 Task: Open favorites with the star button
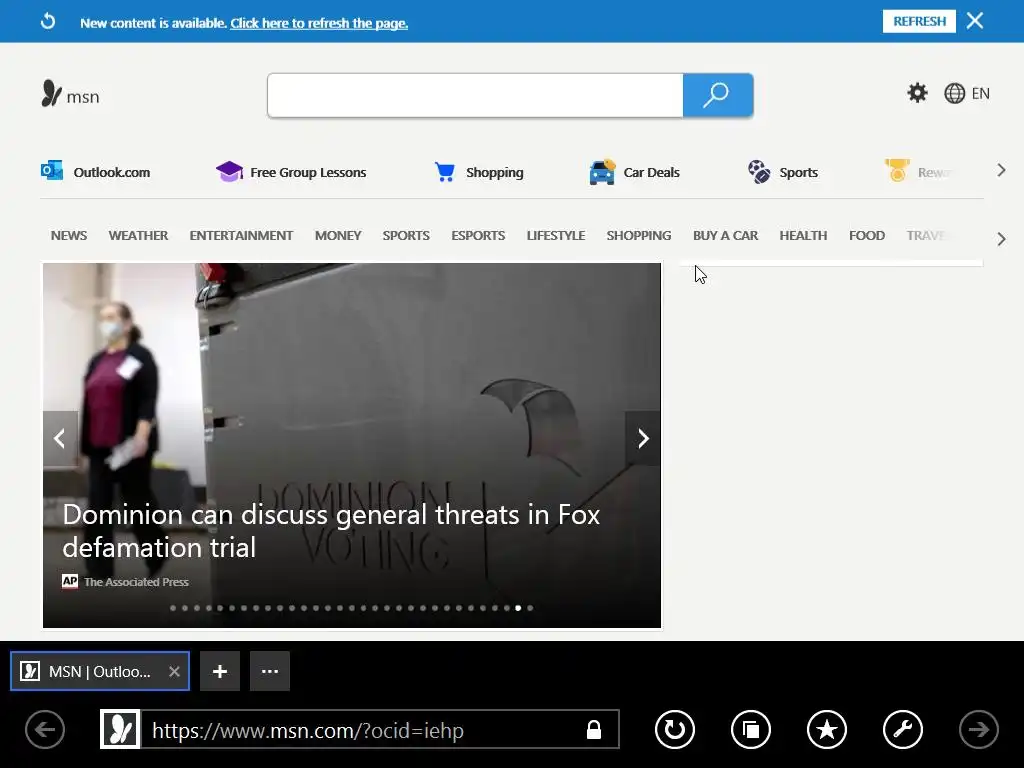coord(827,729)
